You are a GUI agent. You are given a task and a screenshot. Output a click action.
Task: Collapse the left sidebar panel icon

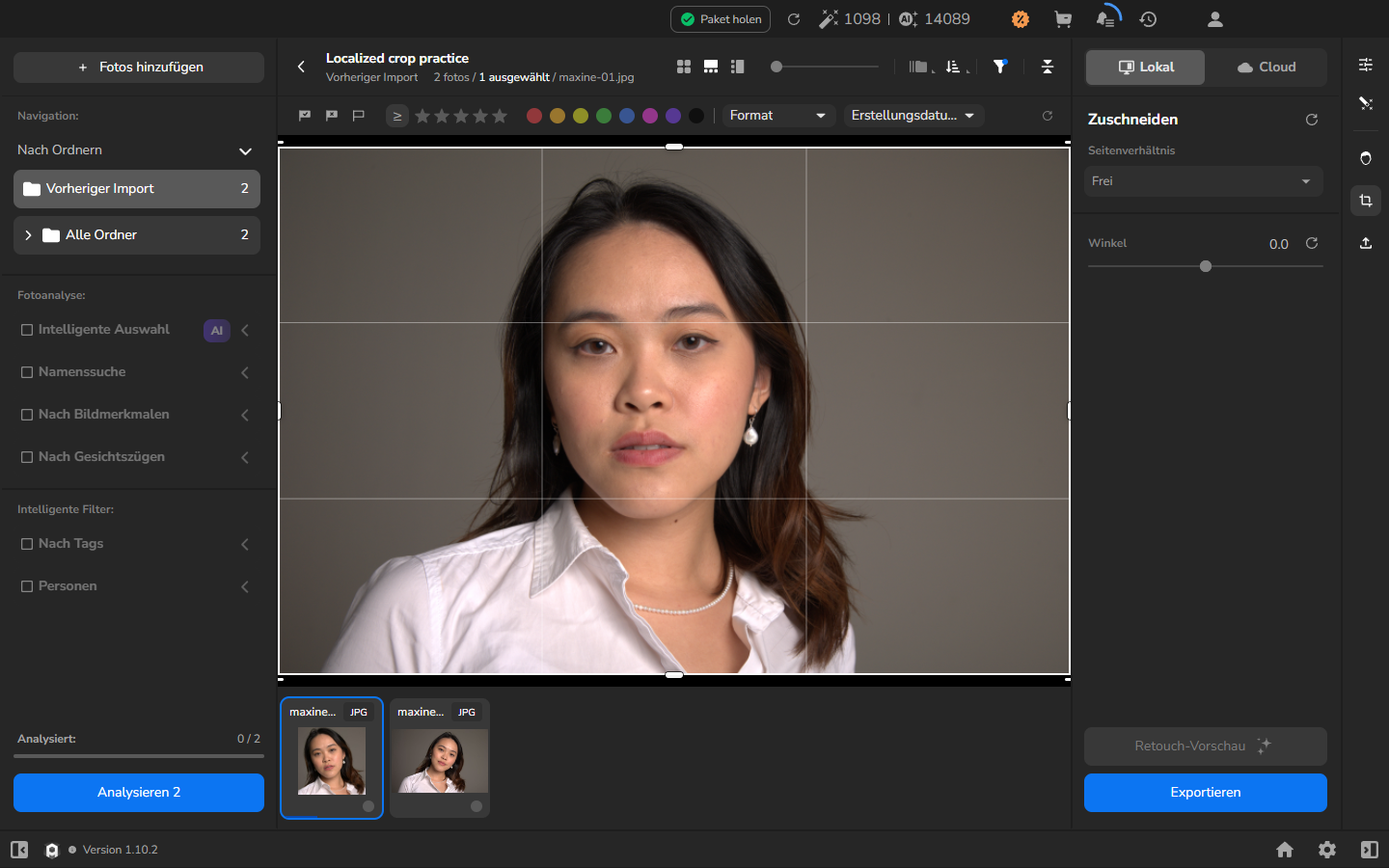point(19,850)
